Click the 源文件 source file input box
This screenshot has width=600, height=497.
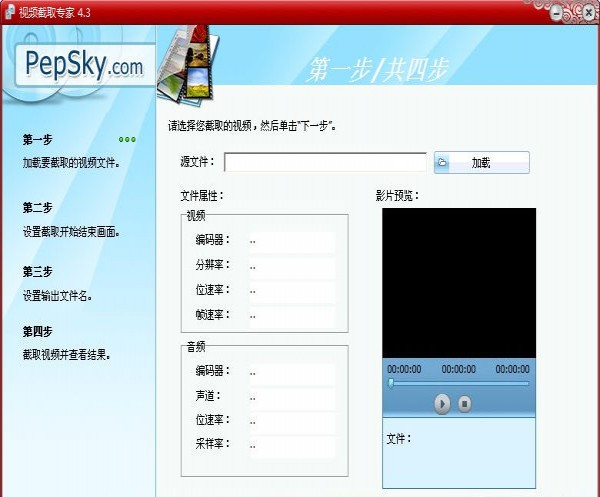[x=325, y=162]
